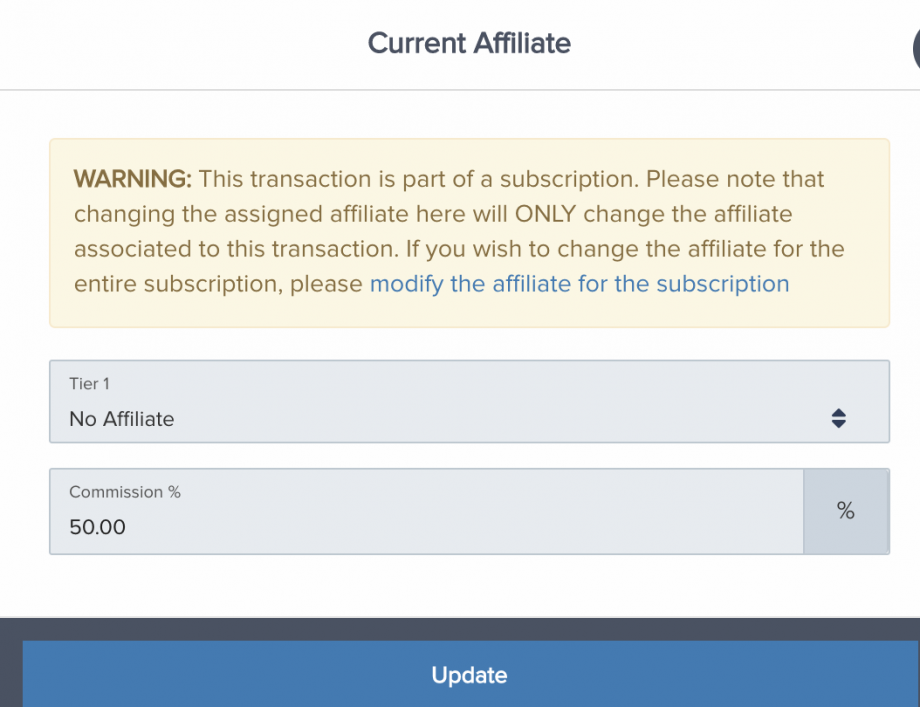Click the bold WARNING: label
The width and height of the screenshot is (920, 707).
pyautogui.click(x=132, y=180)
